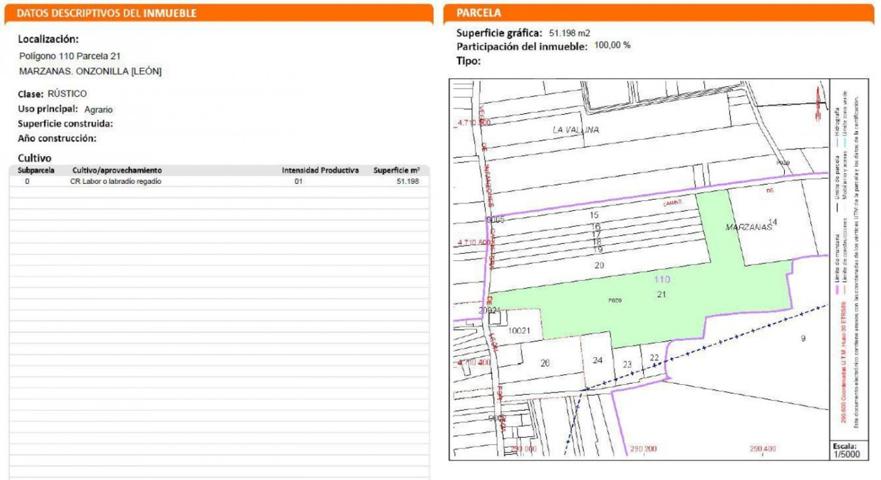The width and height of the screenshot is (881, 480).
Task: Click the Superficie gráfica value 51.198 m2
Action: pyautogui.click(x=571, y=33)
